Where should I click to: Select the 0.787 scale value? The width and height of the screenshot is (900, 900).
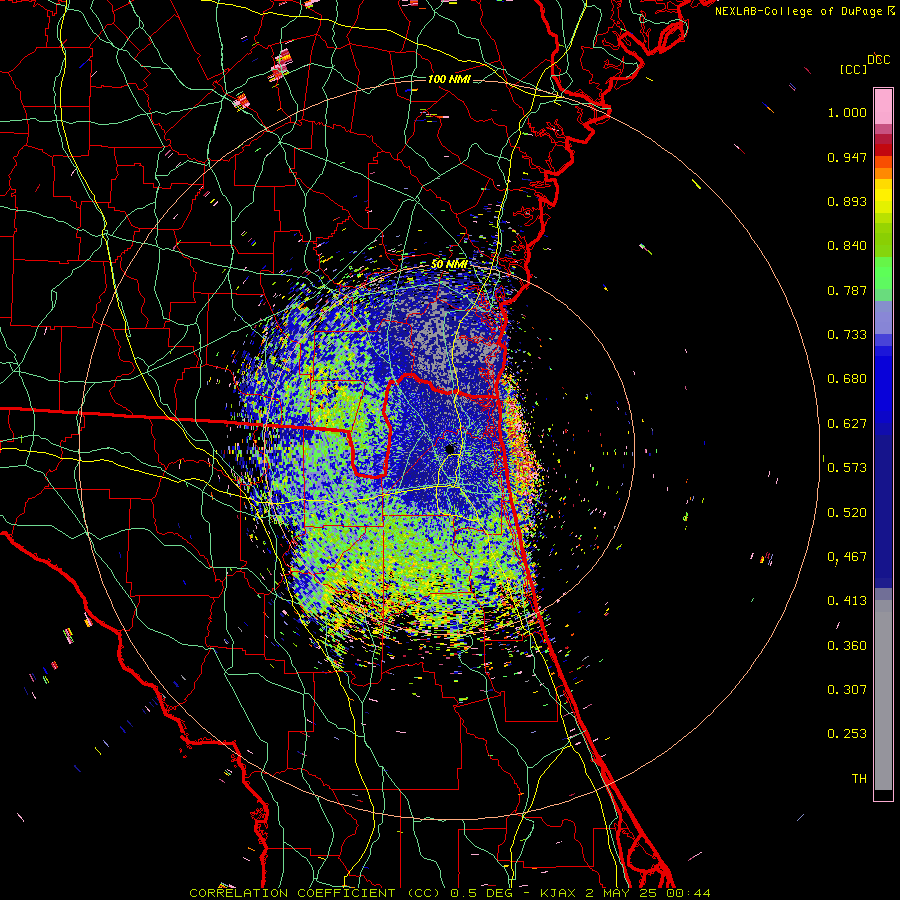[847, 290]
